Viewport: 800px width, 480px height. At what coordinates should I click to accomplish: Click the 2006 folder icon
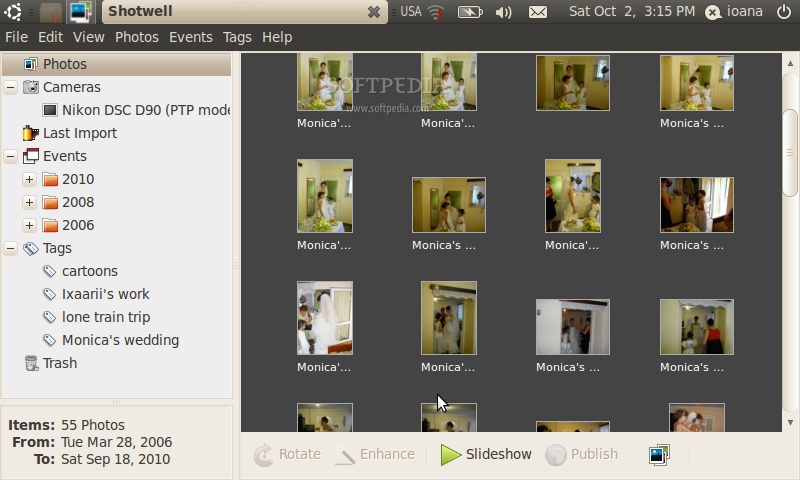coord(50,225)
